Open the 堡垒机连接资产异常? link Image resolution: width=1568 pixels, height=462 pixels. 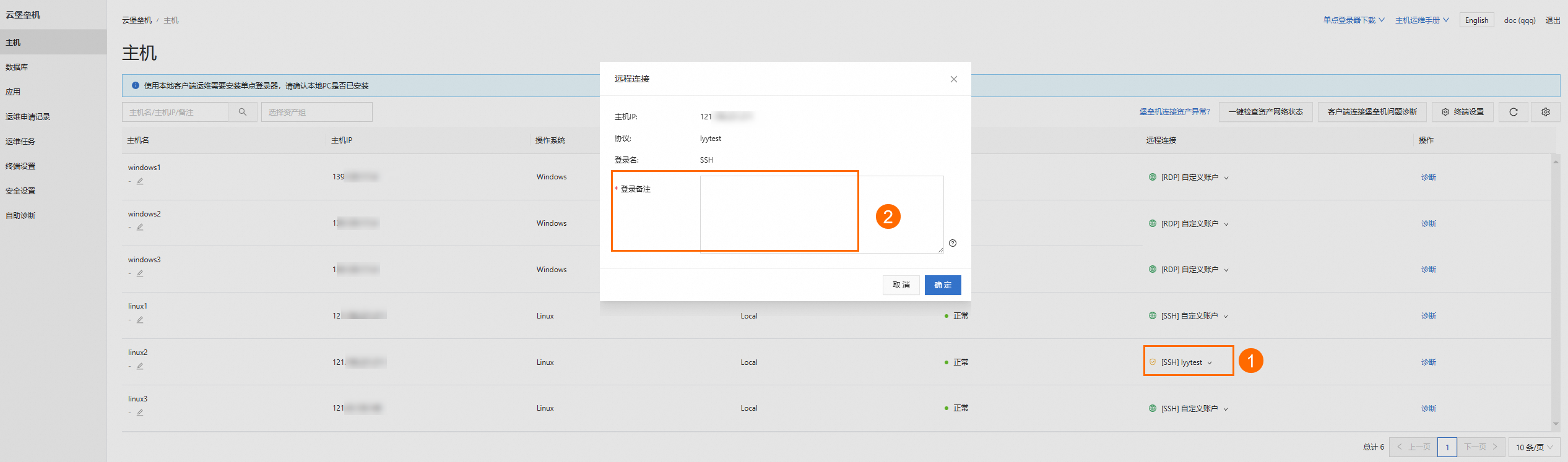[x=1175, y=112]
